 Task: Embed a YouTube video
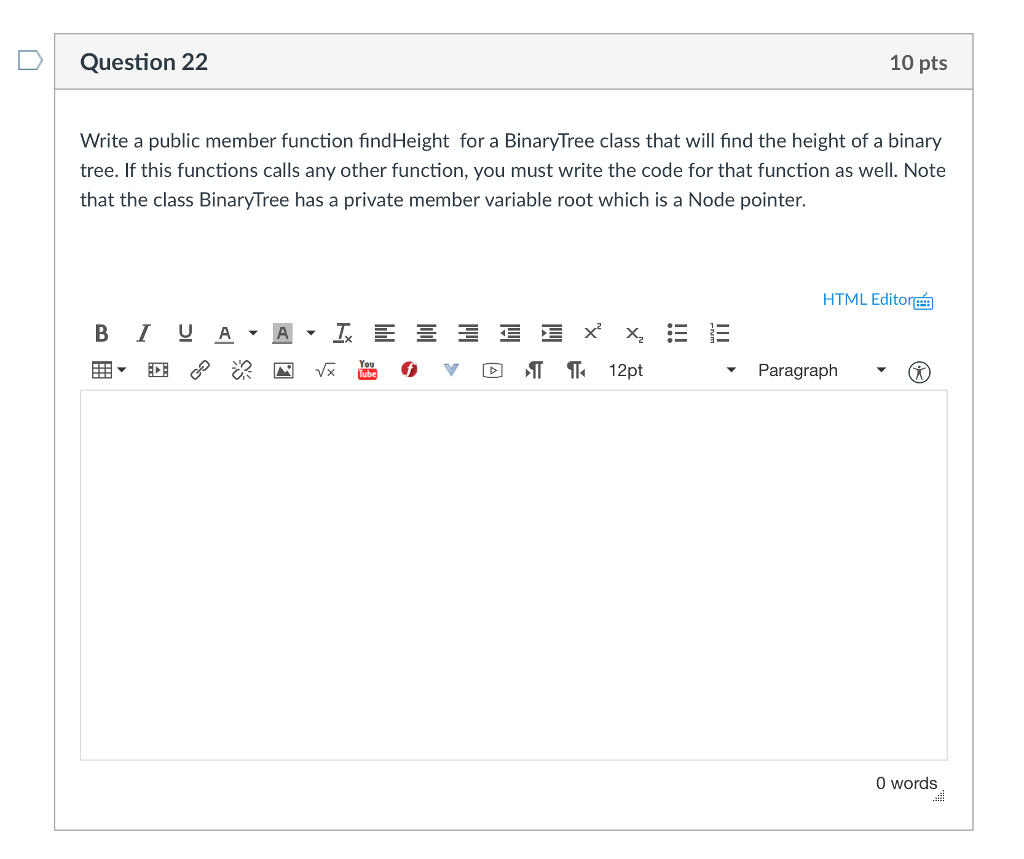pyautogui.click(x=367, y=370)
